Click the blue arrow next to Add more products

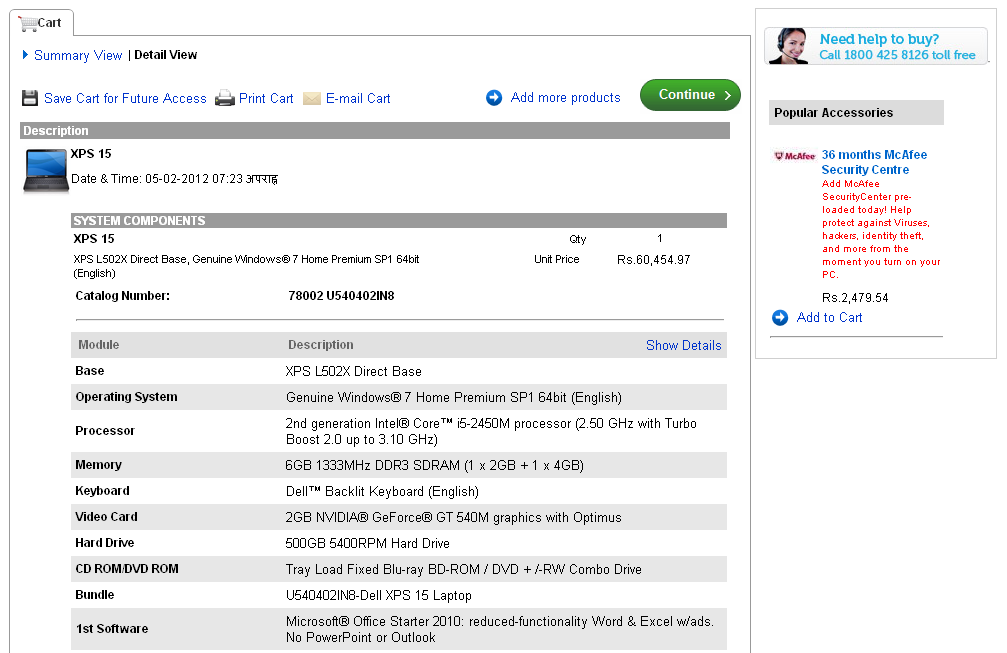493,97
